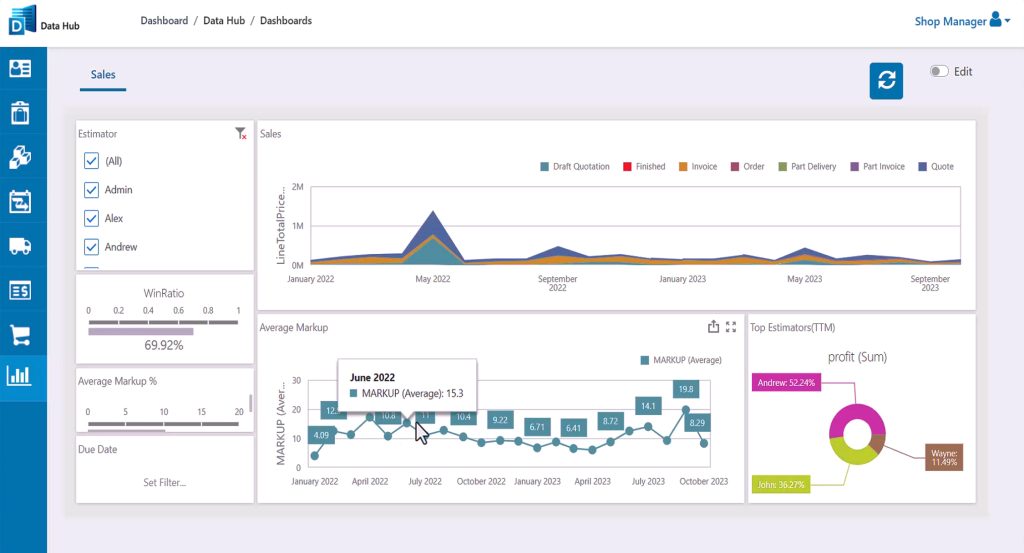Open the calendar schedule sidebar icon
1024x553 pixels.
tap(20, 201)
